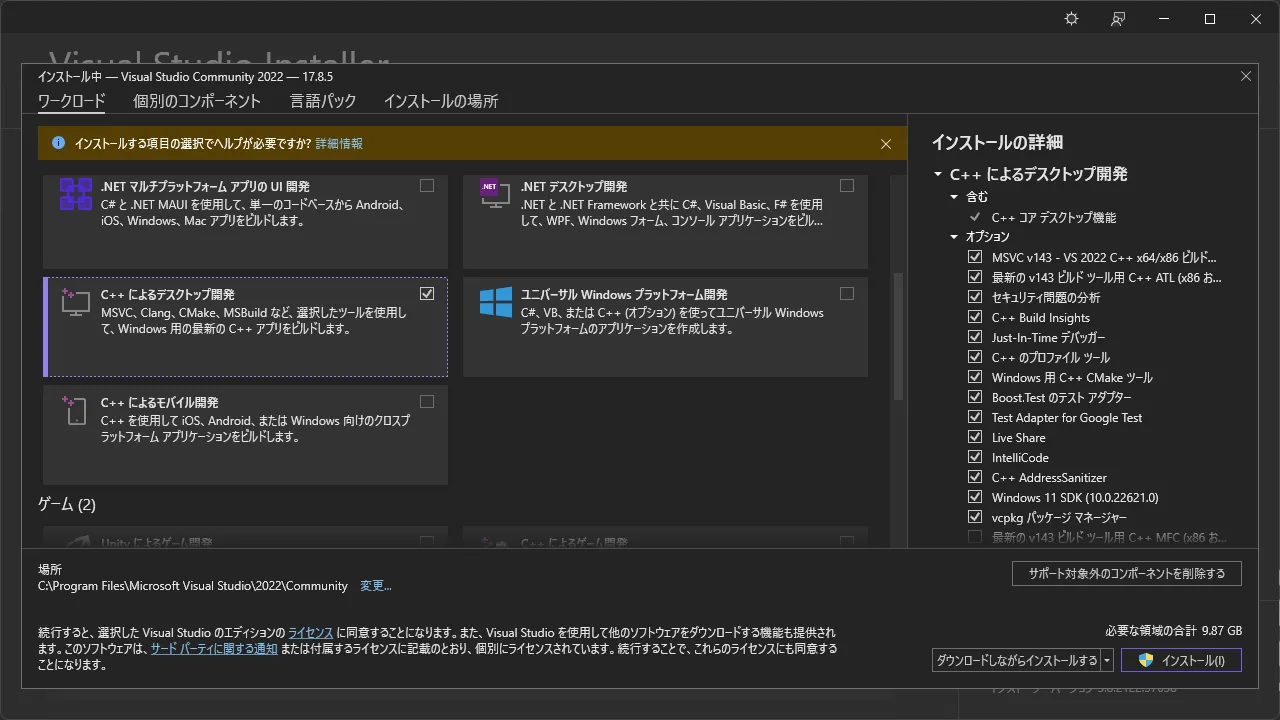1280x720 pixels.
Task: Click the .NET デスクトップ開発 workload icon
Action: pyautogui.click(x=495, y=194)
